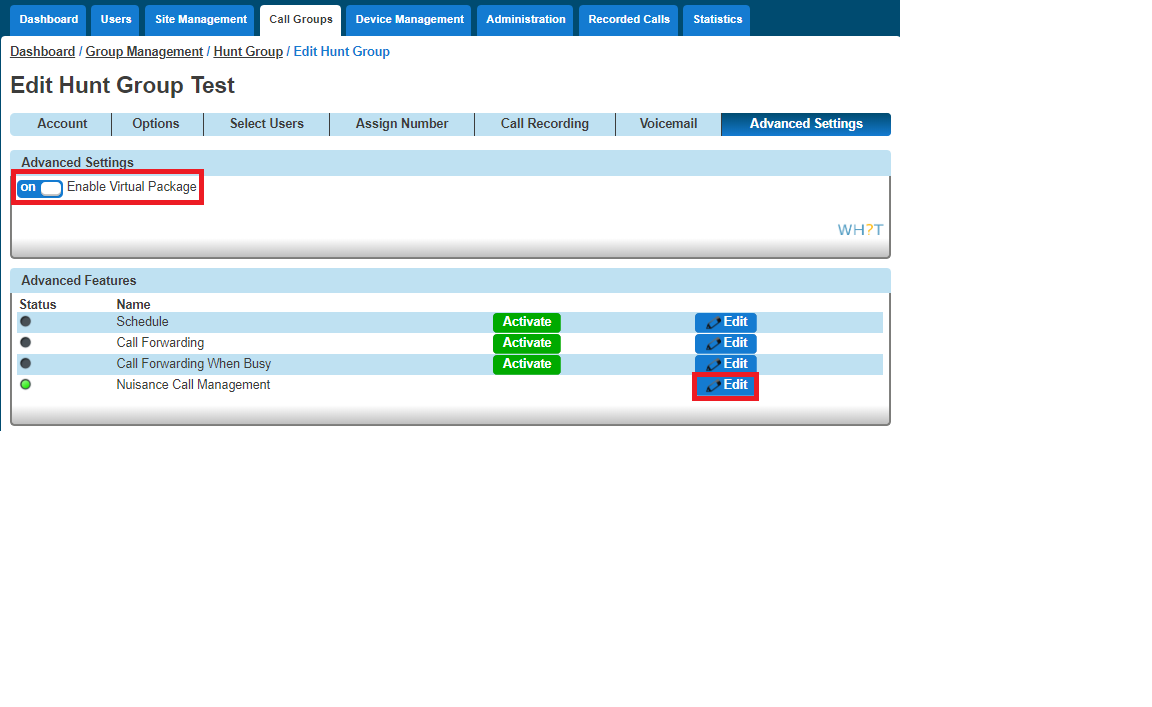Click Call Forwarding When Busy status dot
This screenshot has height=707, width=1152.
(x=26, y=363)
